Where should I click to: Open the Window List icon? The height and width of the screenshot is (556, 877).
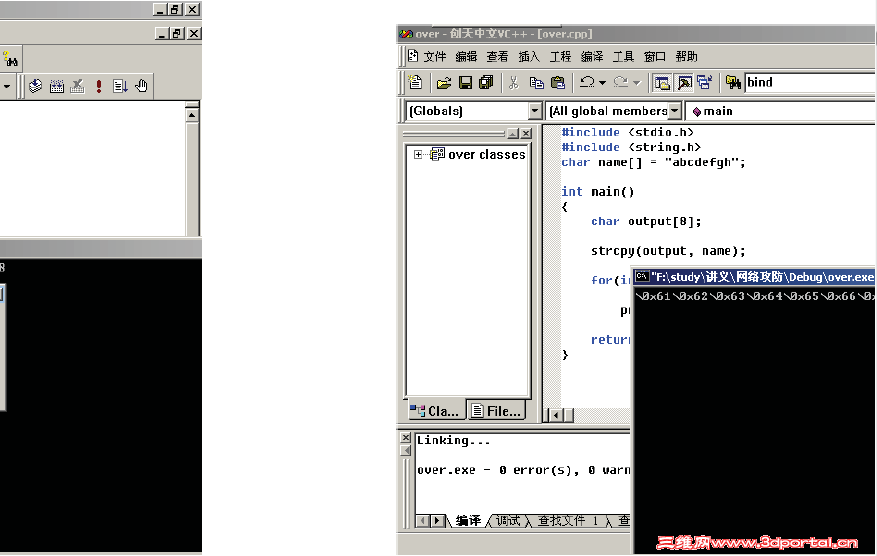(x=704, y=83)
